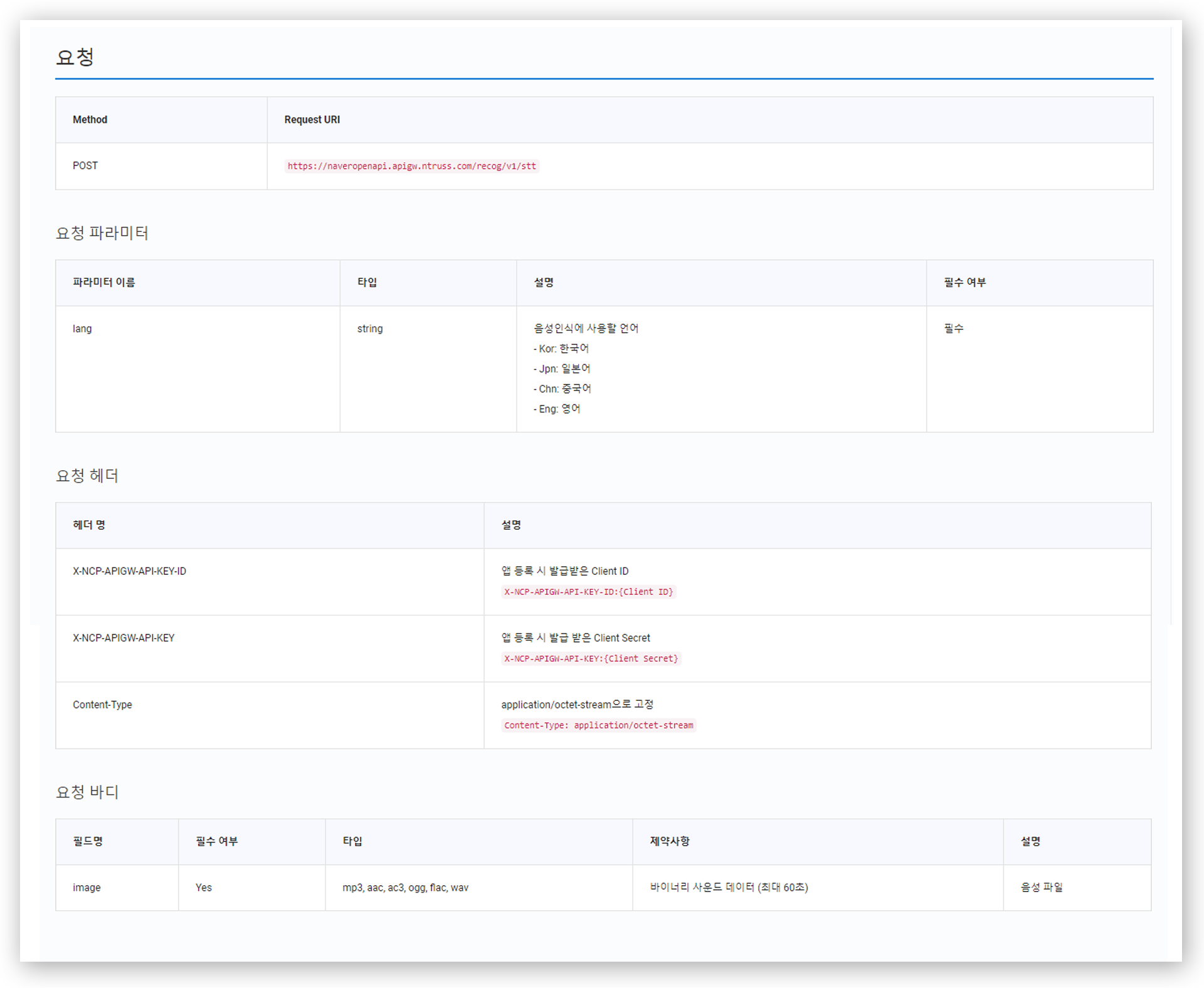Image resolution: width=1204 pixels, height=988 pixels.
Task: Click the 요청 헤더 section heading
Action: click(87, 476)
